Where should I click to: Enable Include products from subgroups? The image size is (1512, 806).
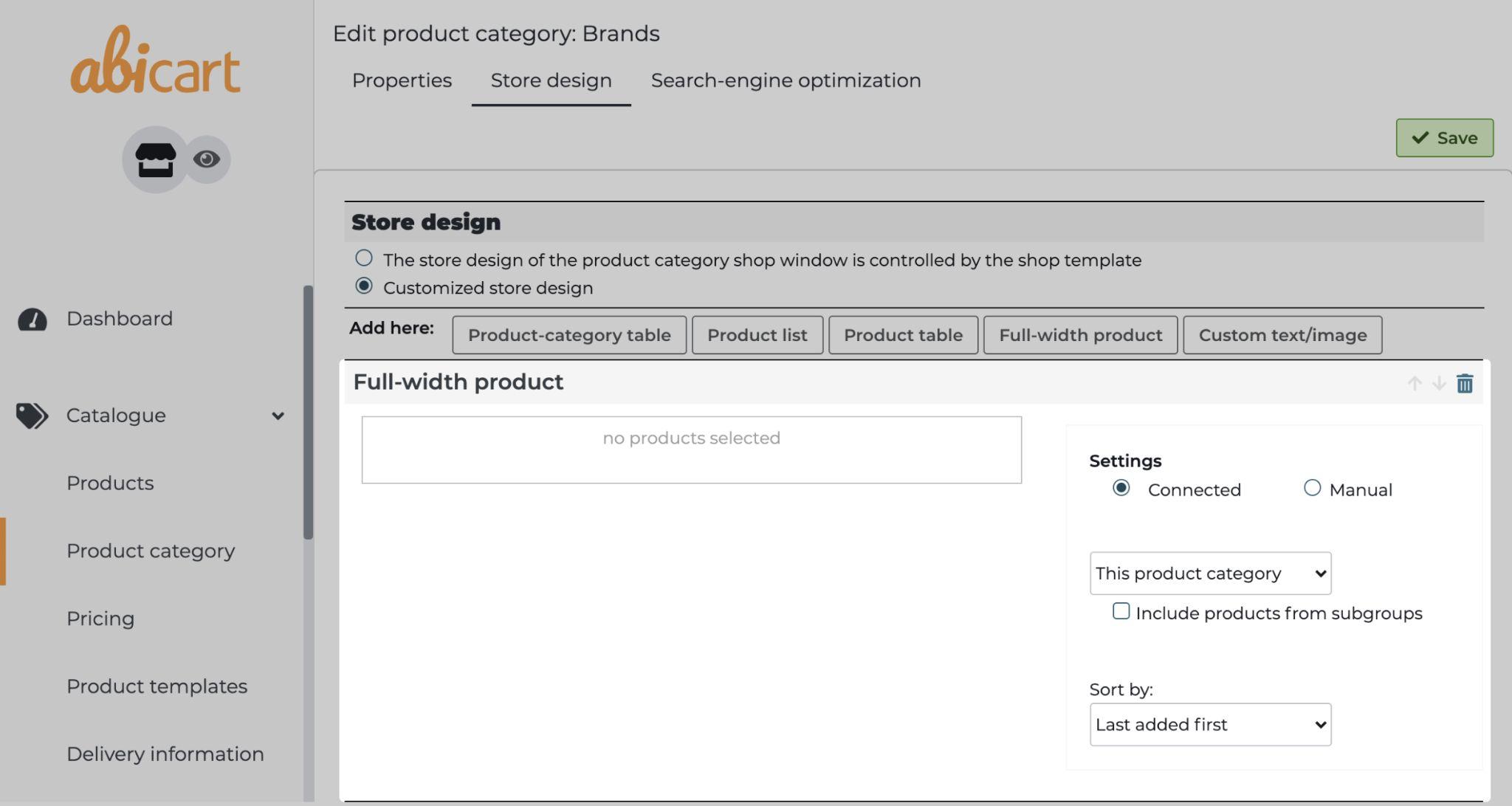1121,611
